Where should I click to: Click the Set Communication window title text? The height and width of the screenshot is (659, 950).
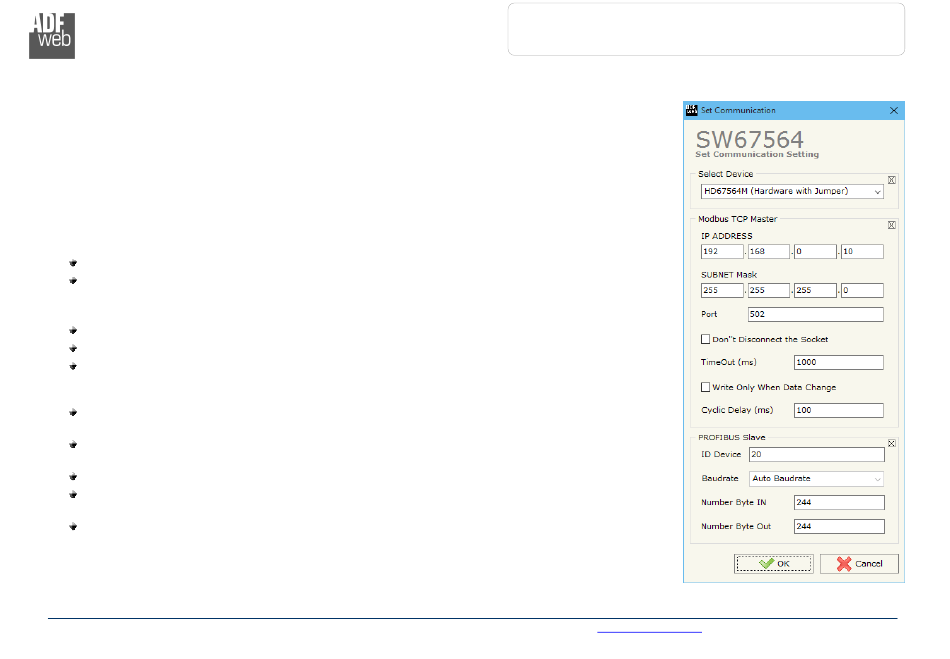(x=738, y=110)
